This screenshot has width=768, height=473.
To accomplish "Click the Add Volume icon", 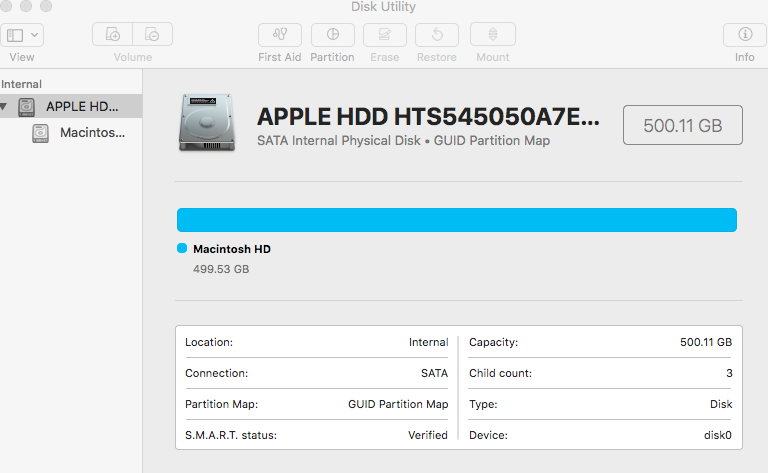I will (x=113, y=34).
